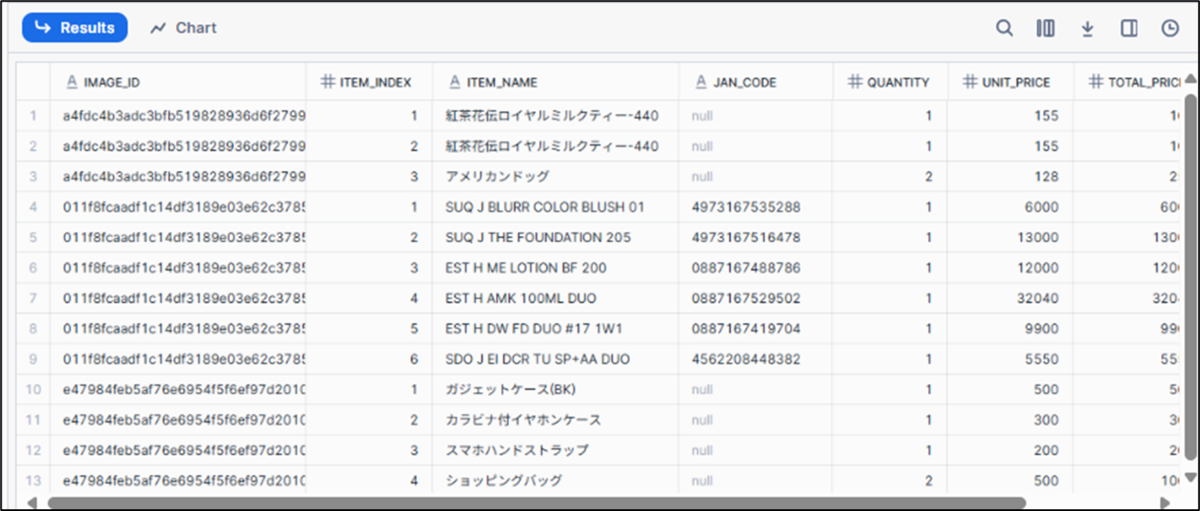Select row number 4
This screenshot has width=1200, height=511.
click(33, 207)
